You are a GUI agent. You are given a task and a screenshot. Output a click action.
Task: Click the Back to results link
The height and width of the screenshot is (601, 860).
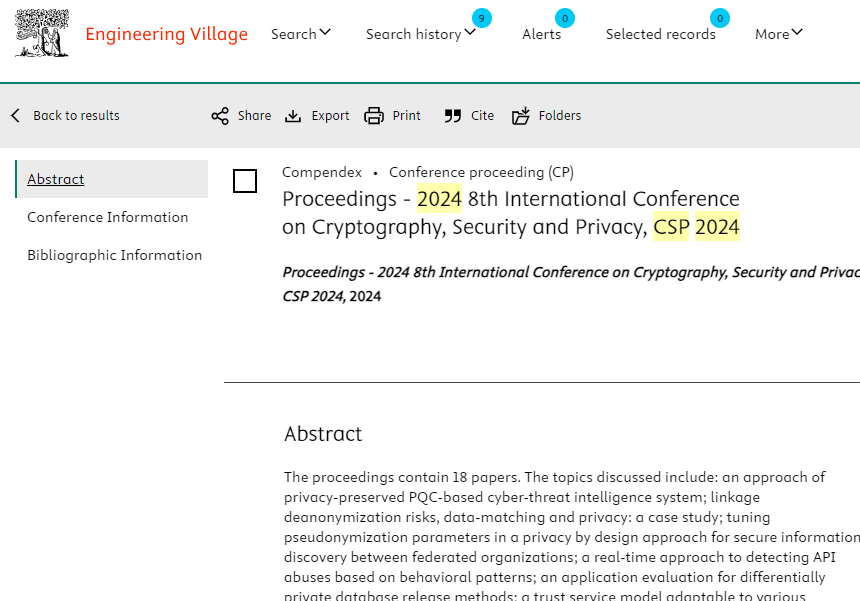point(76,116)
